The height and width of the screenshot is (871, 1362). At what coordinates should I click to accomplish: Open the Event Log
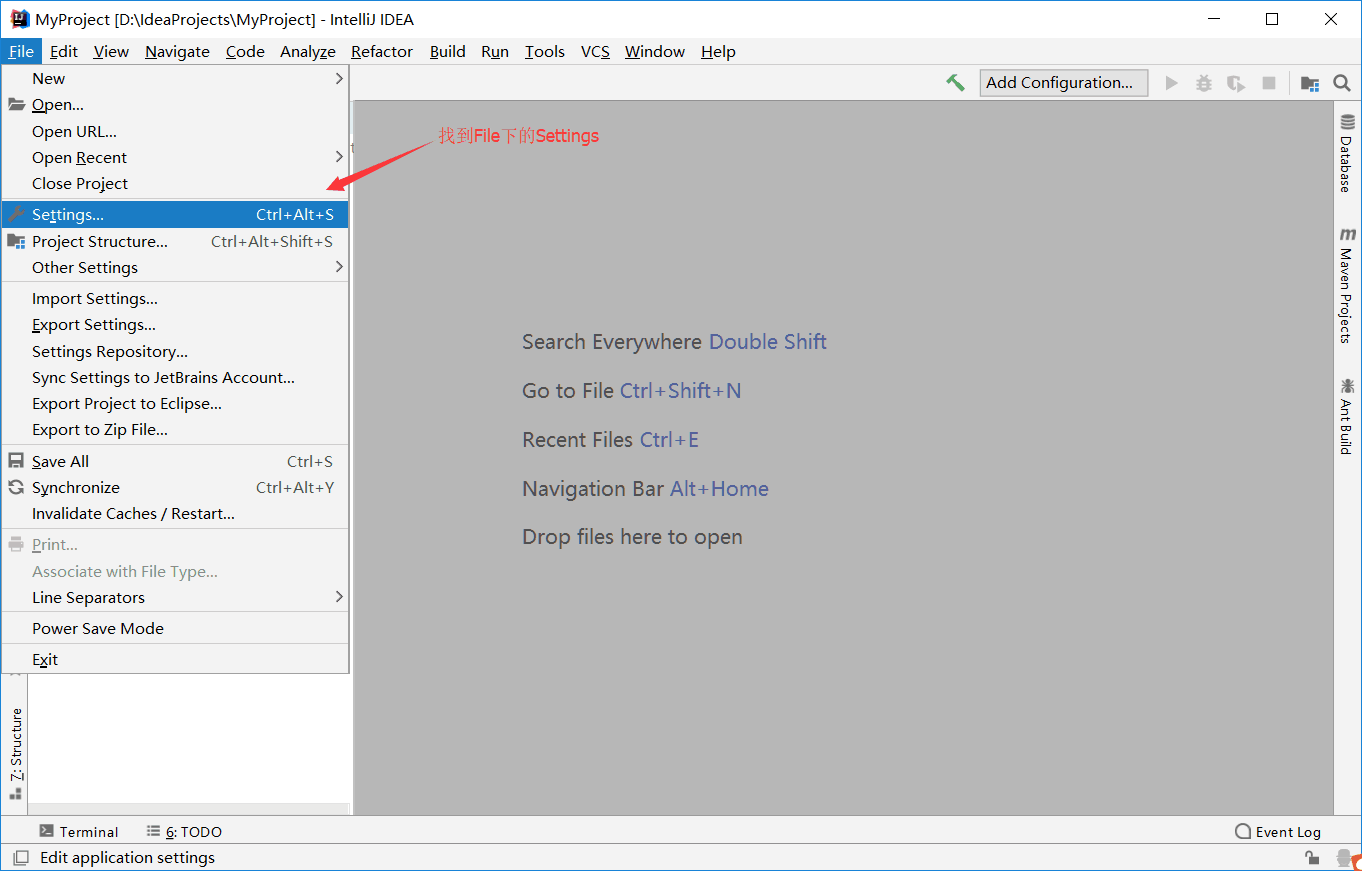tap(1278, 832)
